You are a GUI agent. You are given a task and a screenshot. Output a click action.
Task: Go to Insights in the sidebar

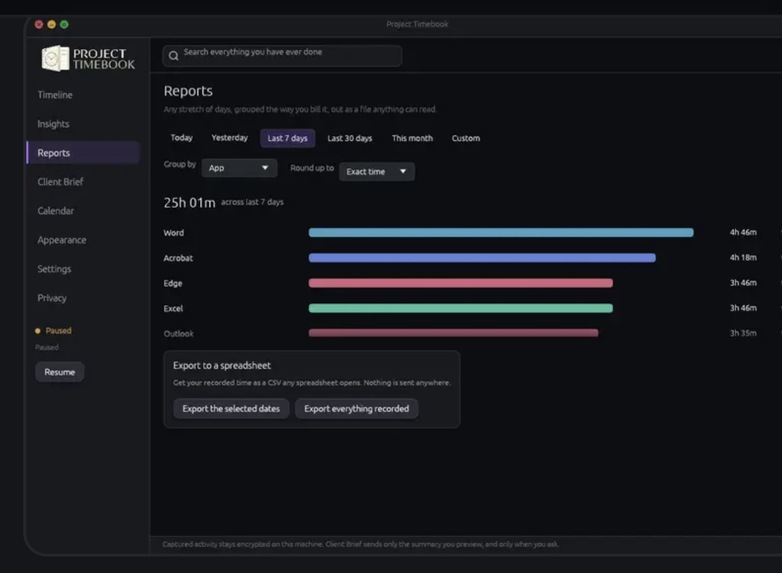coord(53,124)
